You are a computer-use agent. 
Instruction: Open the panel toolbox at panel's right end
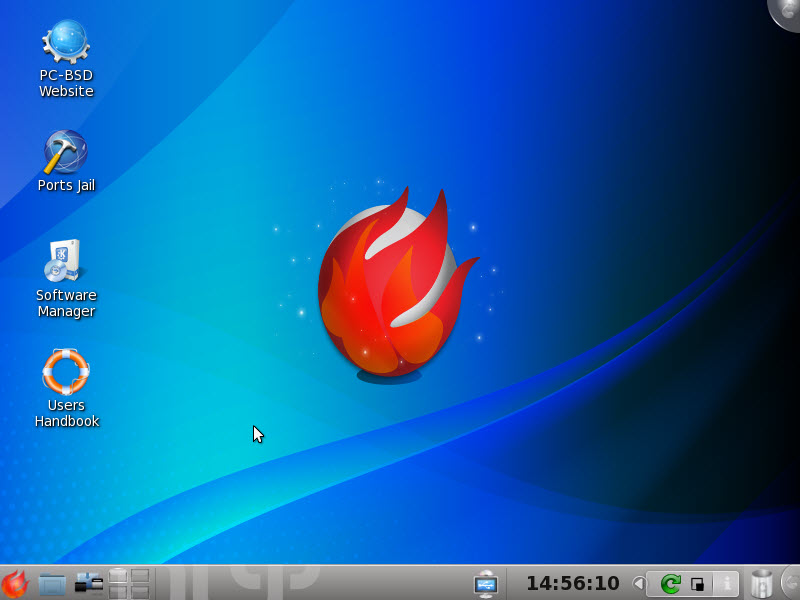791,583
